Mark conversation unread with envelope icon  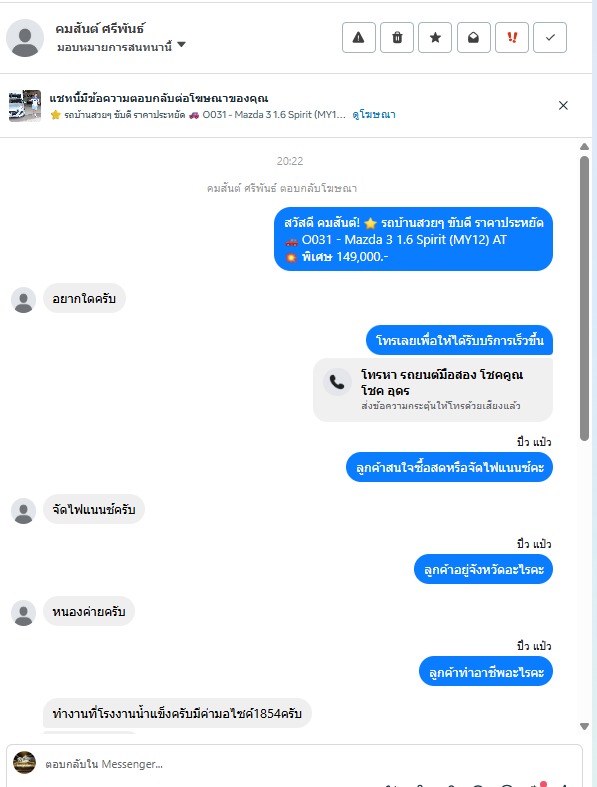click(x=473, y=38)
